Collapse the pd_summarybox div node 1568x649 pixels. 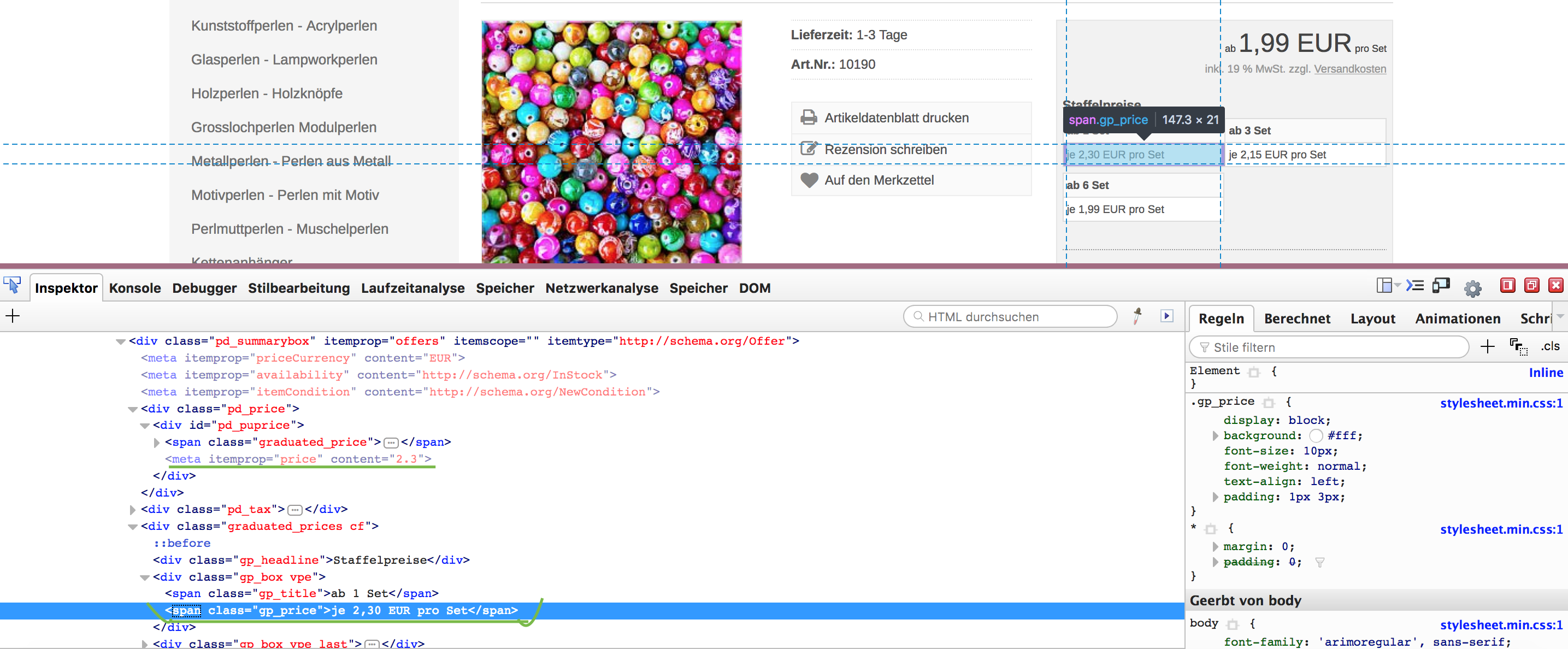click(x=121, y=341)
